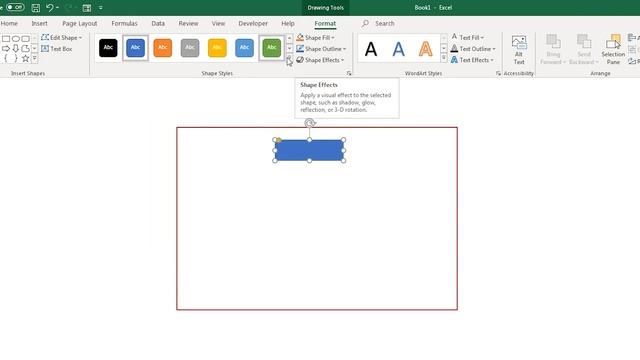Screen dimensions: 640x360
Task: Pick the rectangle shape in Insert Shapes
Action: (6, 39)
